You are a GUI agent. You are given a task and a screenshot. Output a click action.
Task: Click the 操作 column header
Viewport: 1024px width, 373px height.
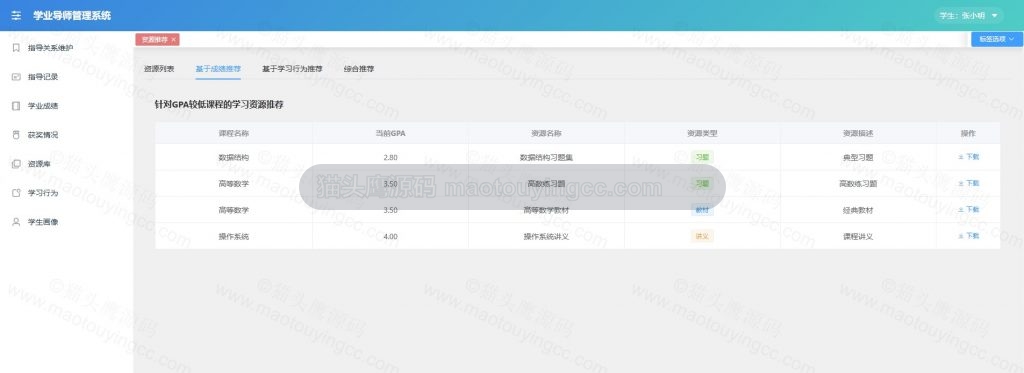(968, 133)
